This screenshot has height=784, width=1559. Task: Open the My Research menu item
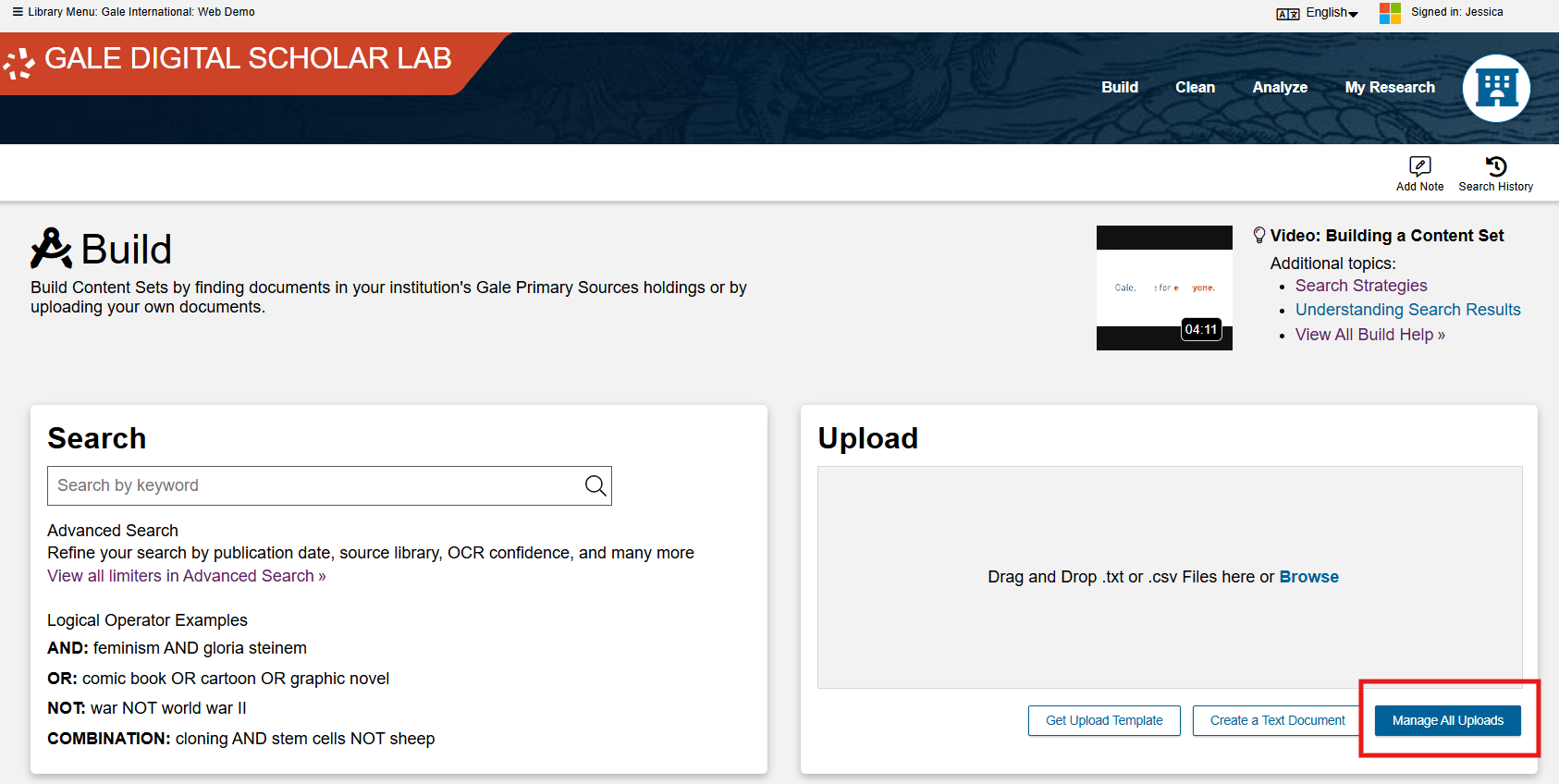coord(1390,87)
